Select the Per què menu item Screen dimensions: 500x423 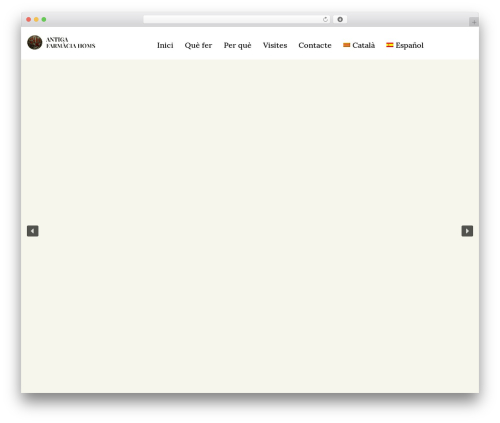click(237, 46)
